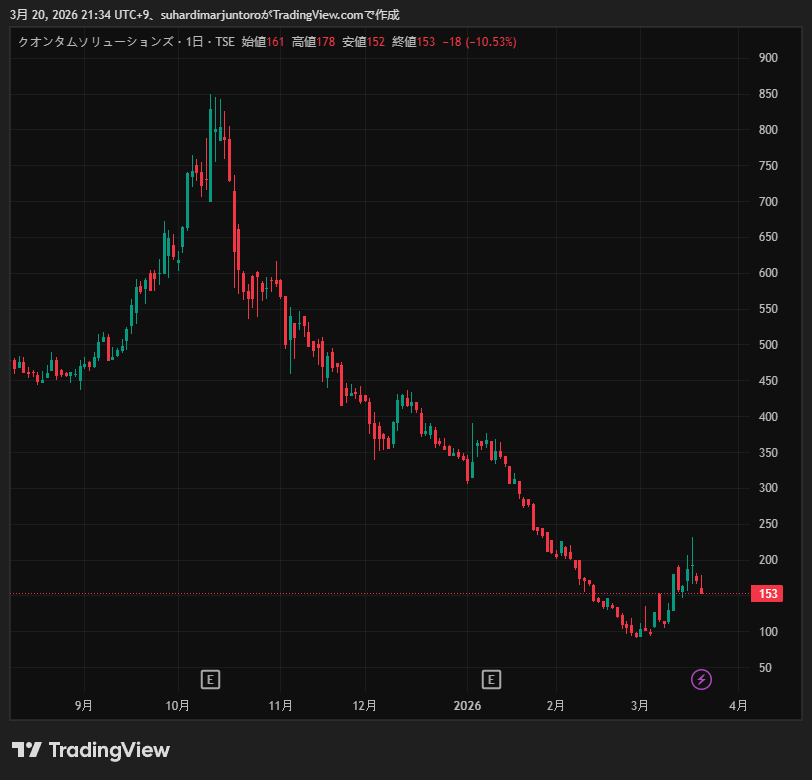Click the 12月 time axis label
This screenshot has width=812, height=780.
pos(365,705)
